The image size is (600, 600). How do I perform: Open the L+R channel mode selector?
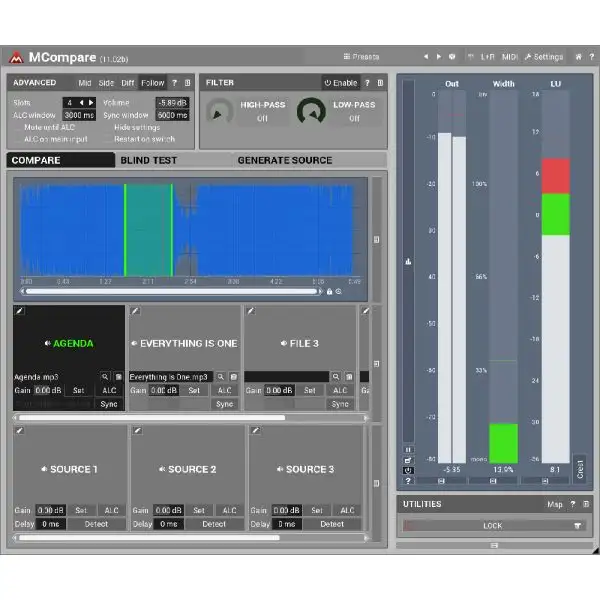[488, 57]
